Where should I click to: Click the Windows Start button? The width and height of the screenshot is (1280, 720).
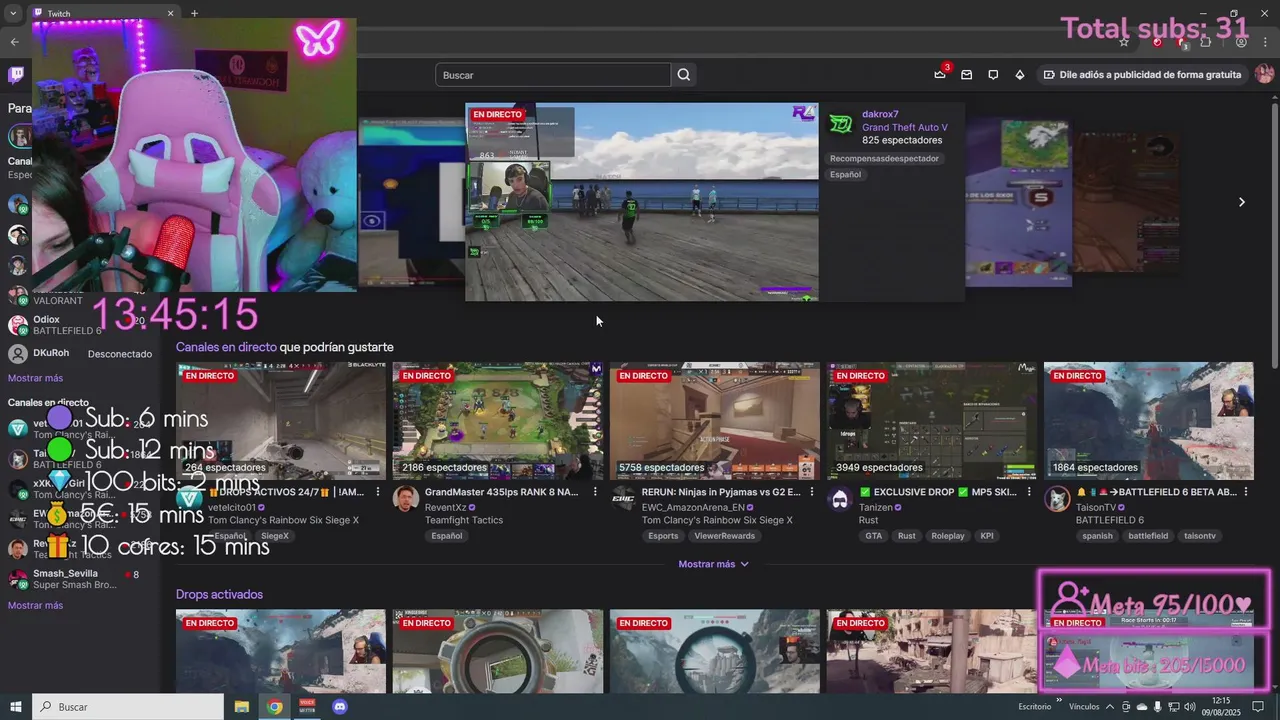[x=16, y=707]
